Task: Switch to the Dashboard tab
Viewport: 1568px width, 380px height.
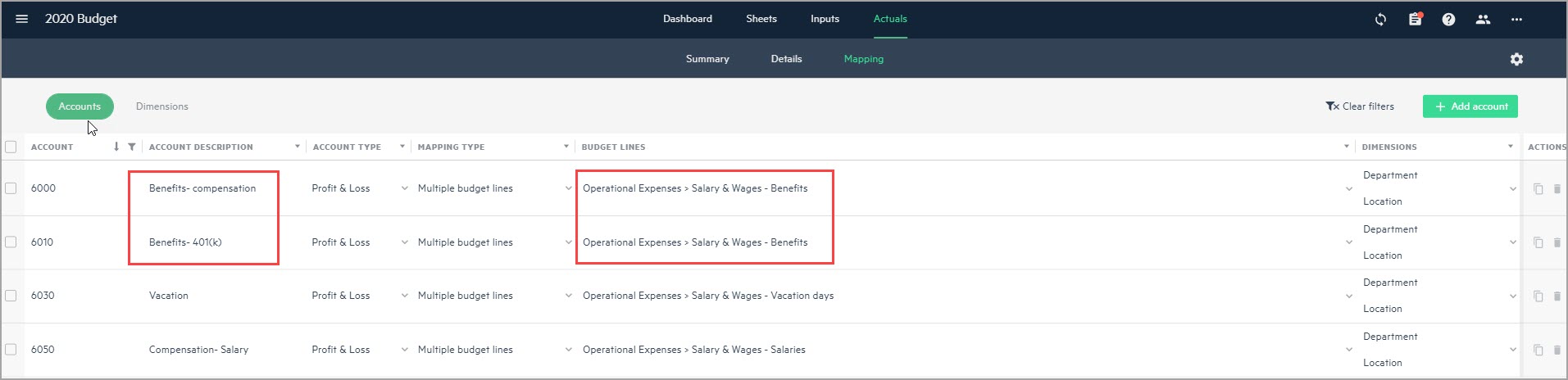Action: tap(687, 19)
